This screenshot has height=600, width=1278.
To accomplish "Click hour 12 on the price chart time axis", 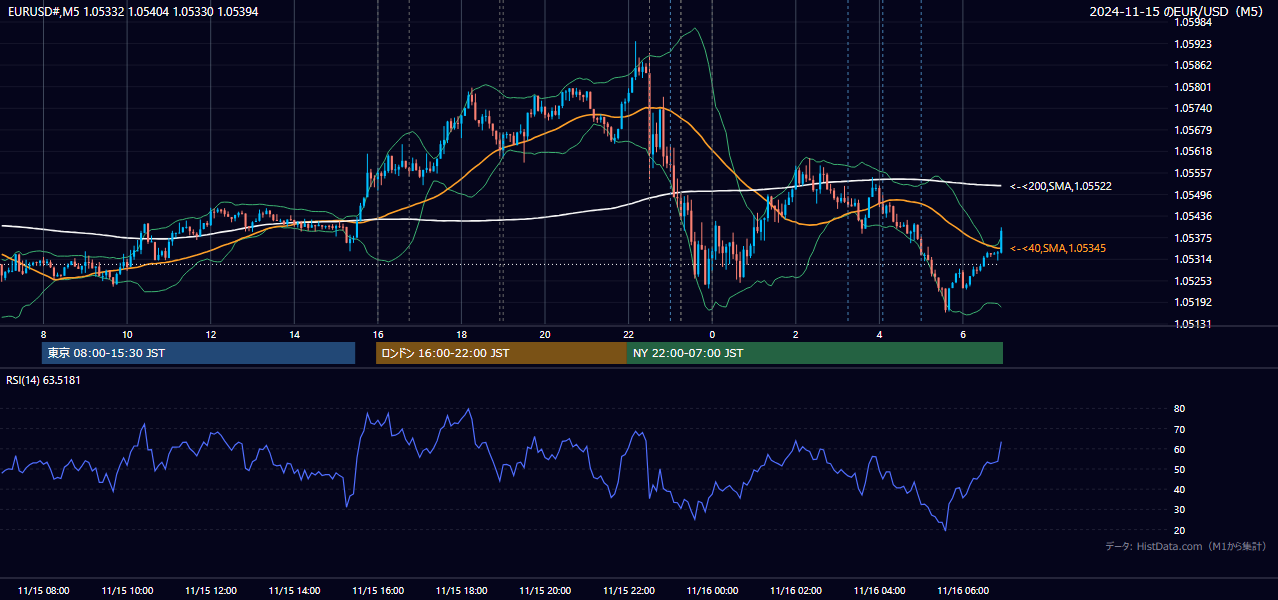I will (x=211, y=334).
